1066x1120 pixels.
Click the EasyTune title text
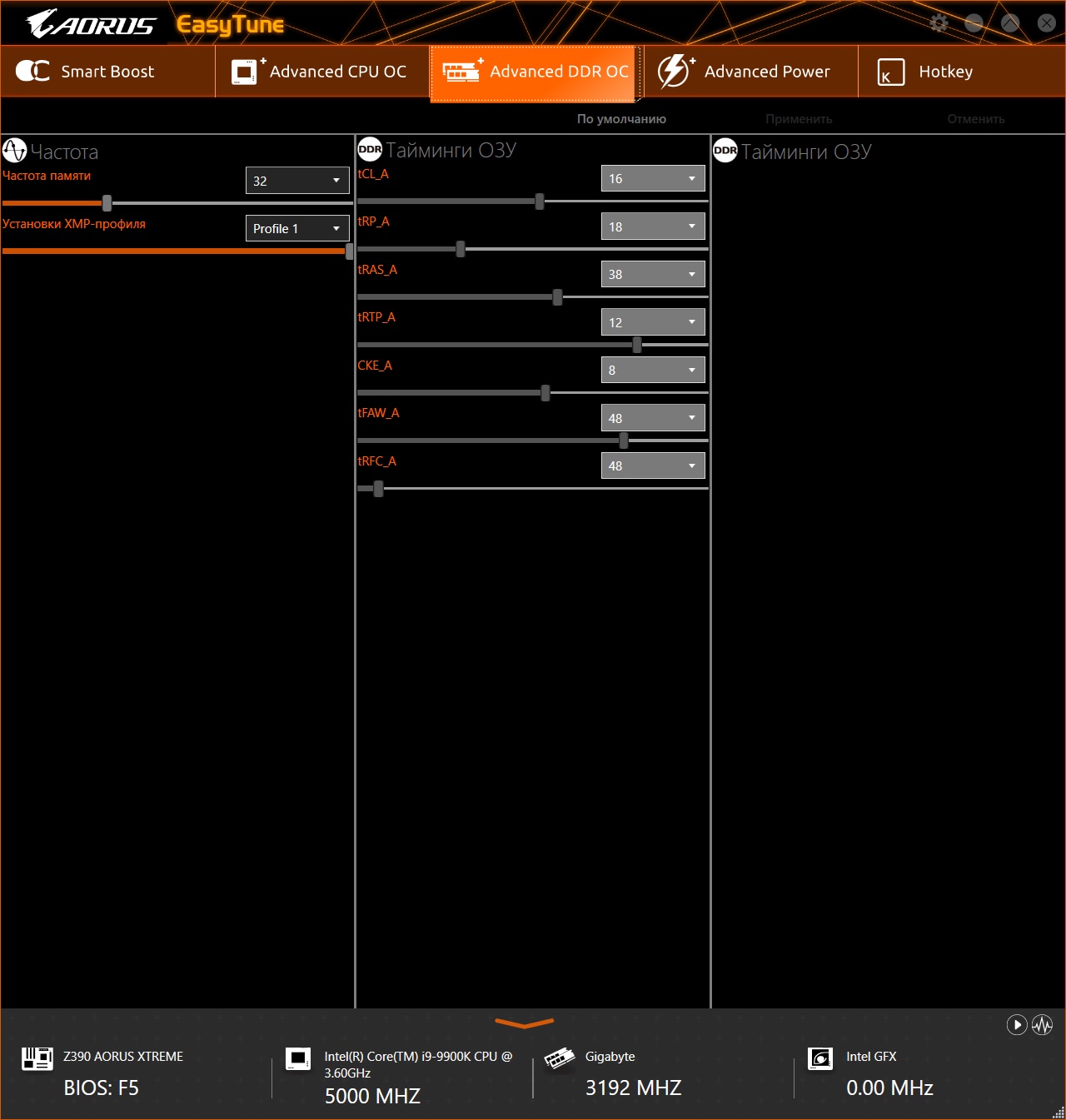point(230,25)
